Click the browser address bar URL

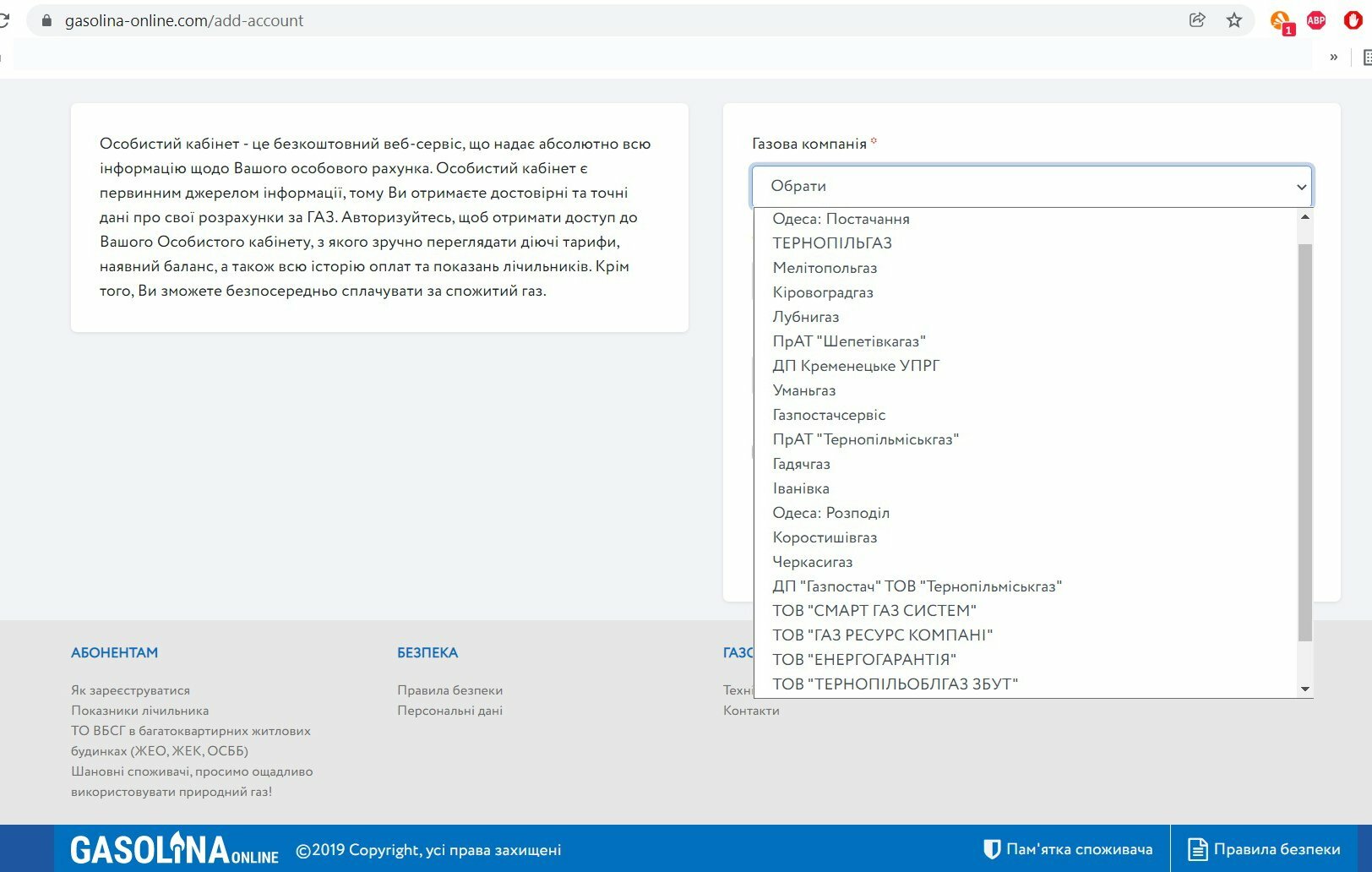coord(184,20)
